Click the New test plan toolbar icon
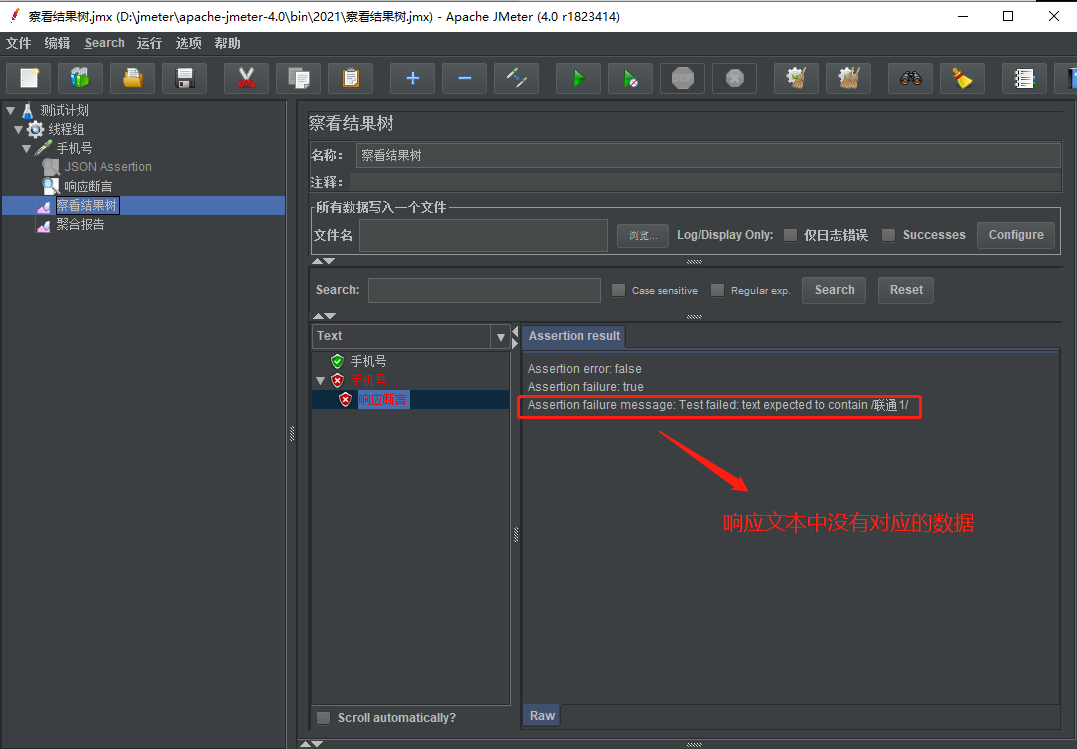Image resolution: width=1077 pixels, height=749 pixels. [29, 78]
